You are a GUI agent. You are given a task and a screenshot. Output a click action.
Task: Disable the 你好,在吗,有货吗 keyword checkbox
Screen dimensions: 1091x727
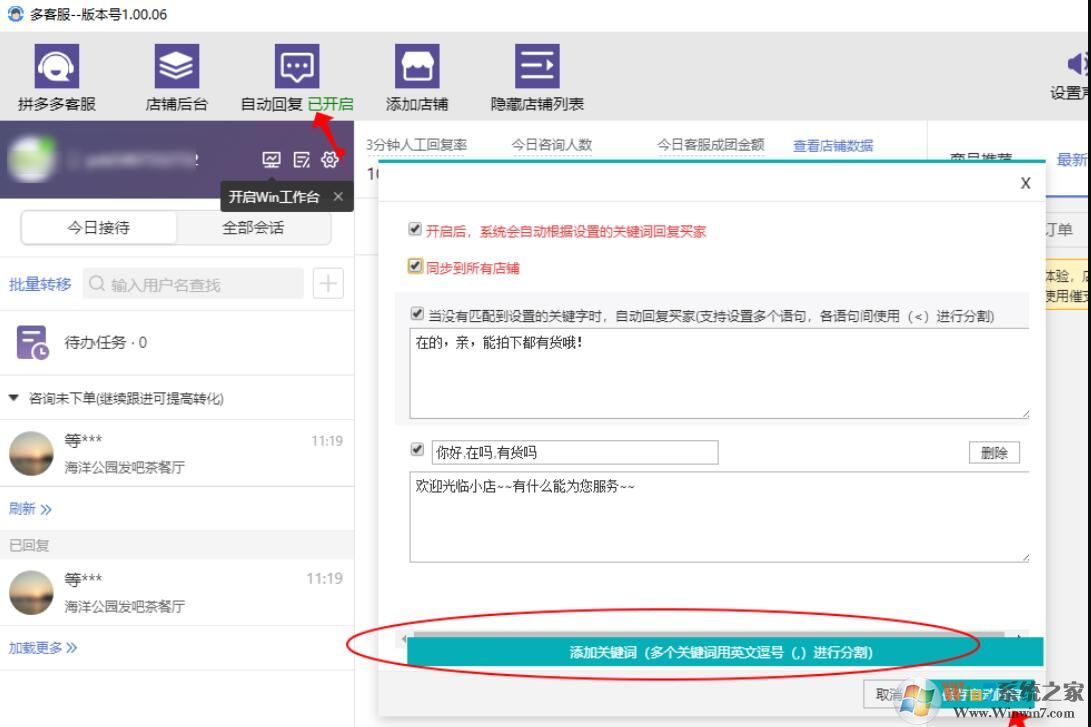(417, 450)
